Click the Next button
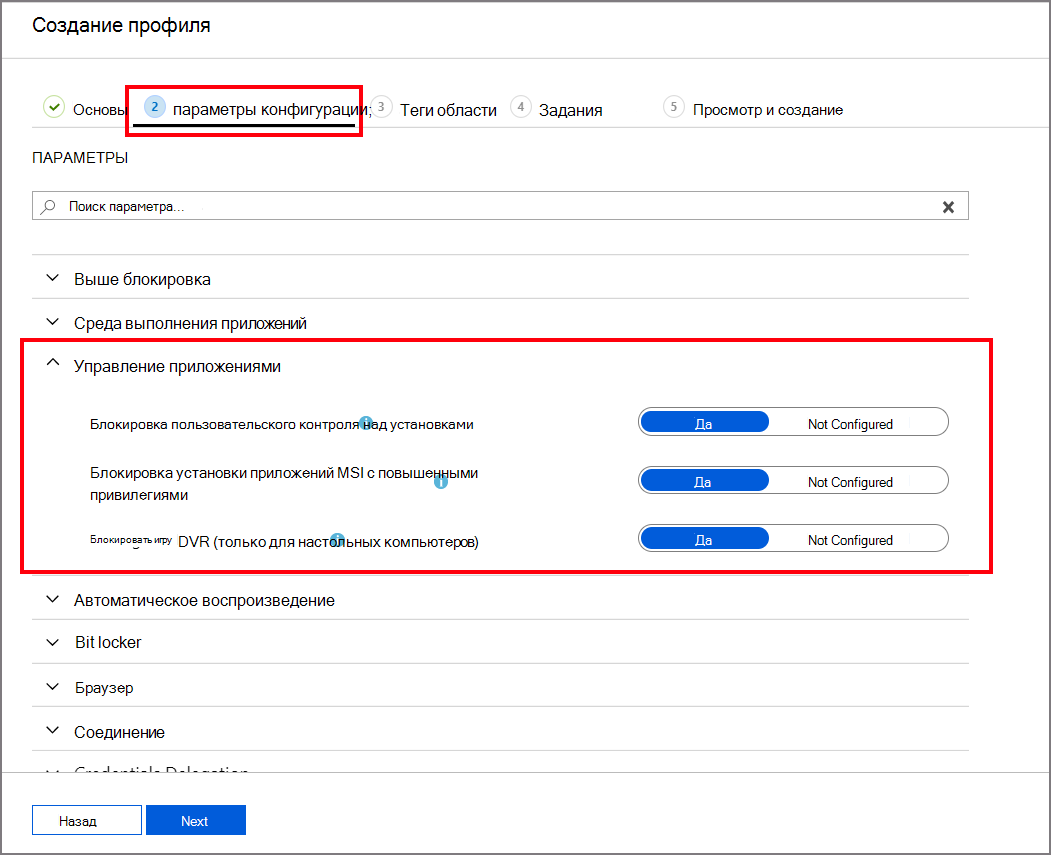Screen dimensions: 1051x855 pyautogui.click(x=195, y=821)
